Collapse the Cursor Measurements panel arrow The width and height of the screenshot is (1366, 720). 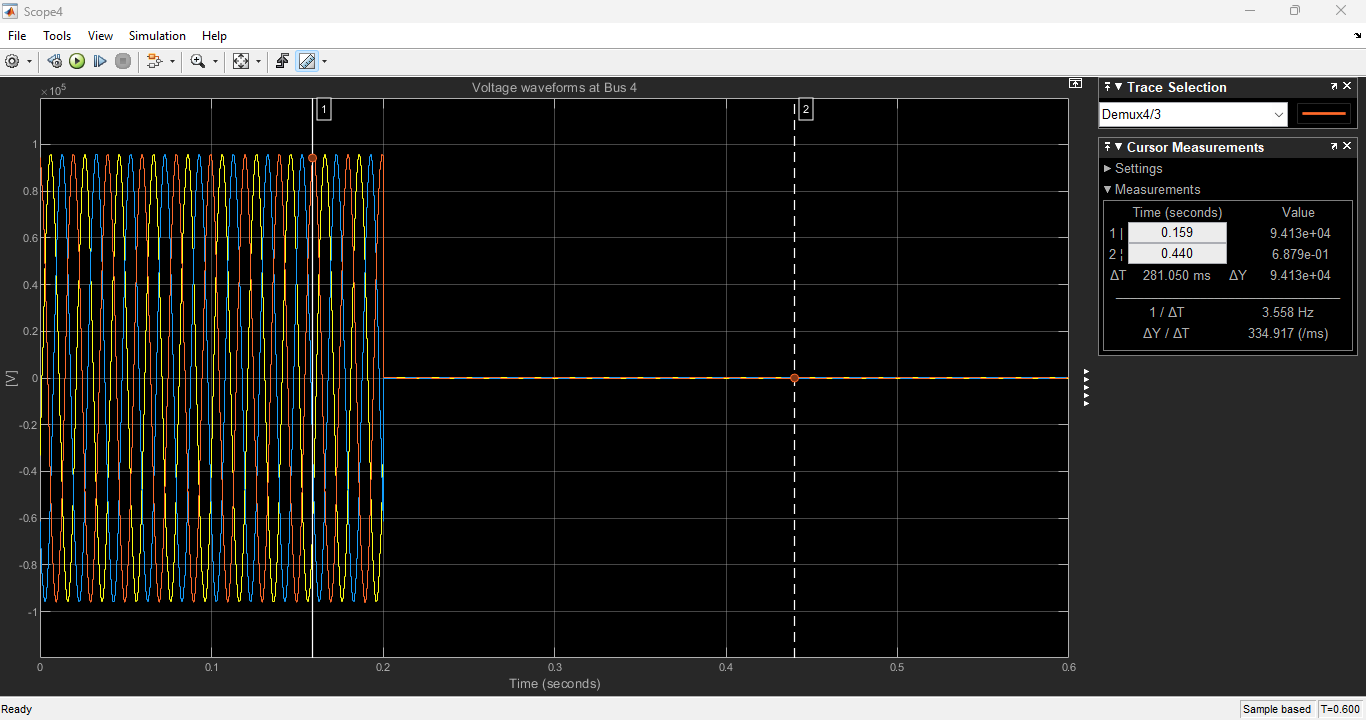(1118, 147)
